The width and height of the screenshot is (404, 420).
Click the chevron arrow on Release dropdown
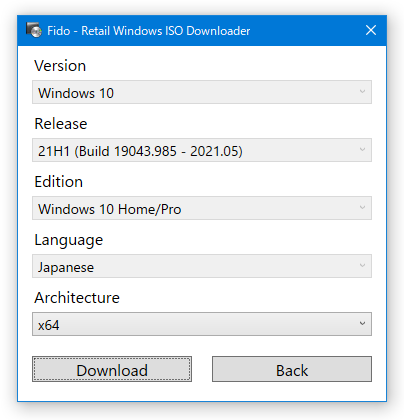point(362,150)
